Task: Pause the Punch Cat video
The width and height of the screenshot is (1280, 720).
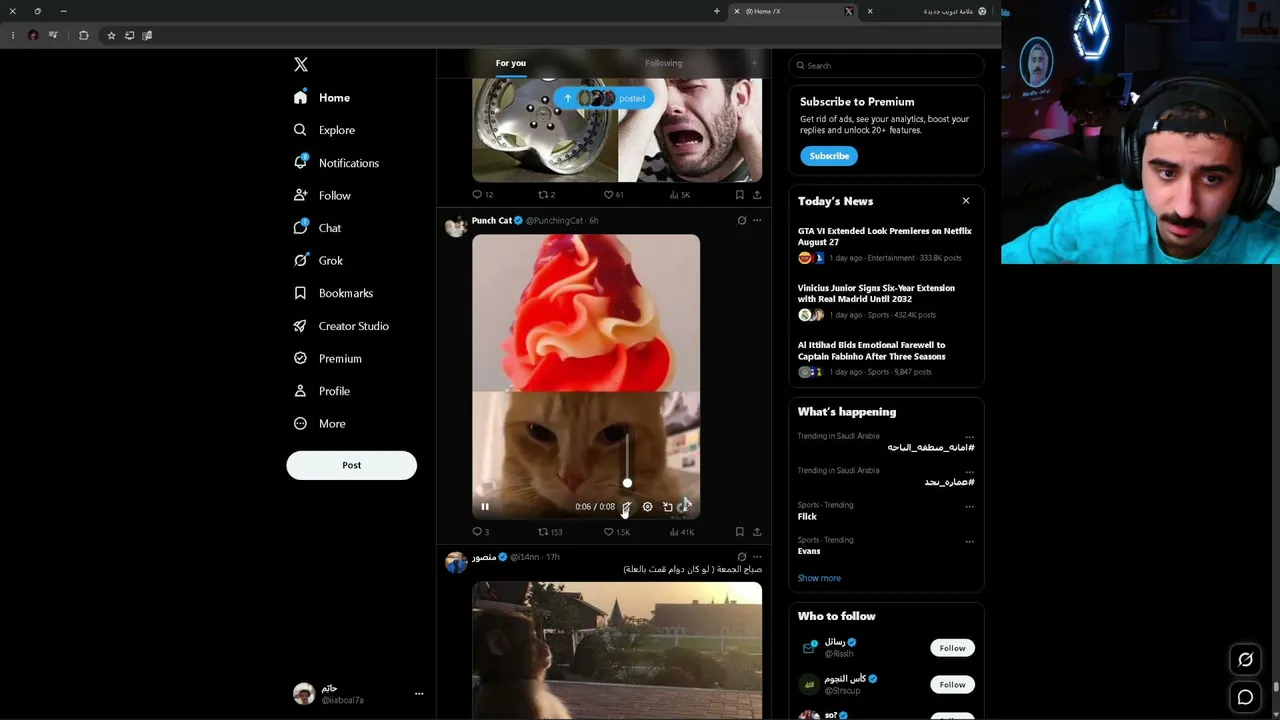Action: [485, 507]
